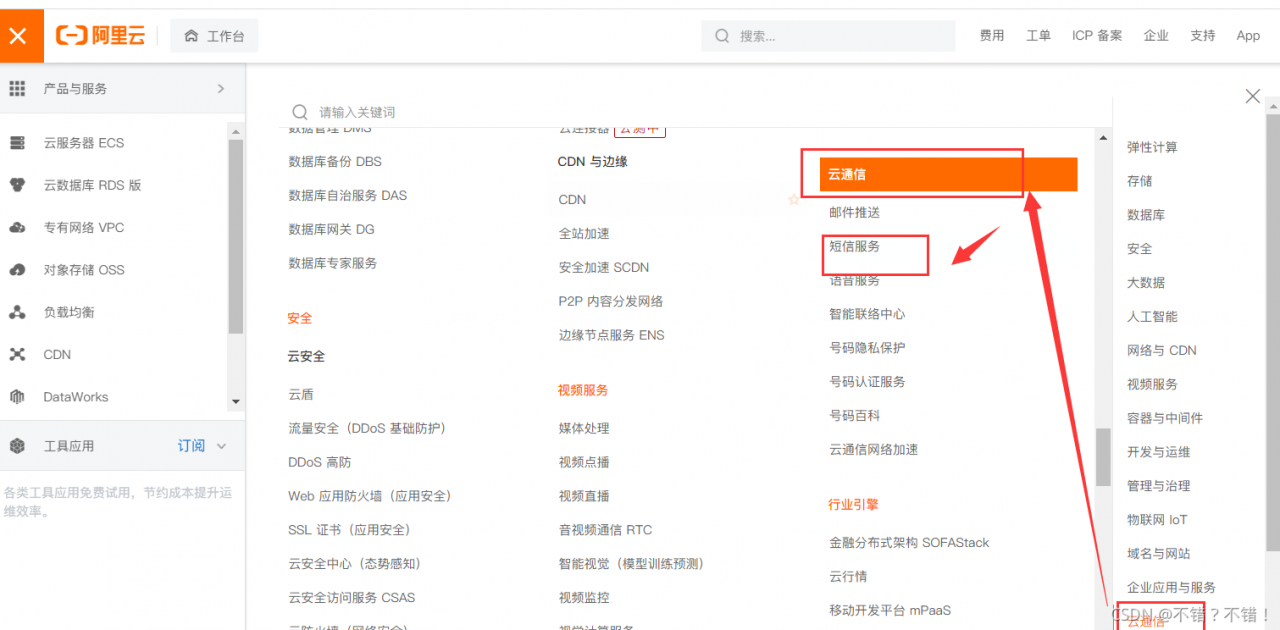Open 边缘节点服务 ENS product

tap(611, 335)
